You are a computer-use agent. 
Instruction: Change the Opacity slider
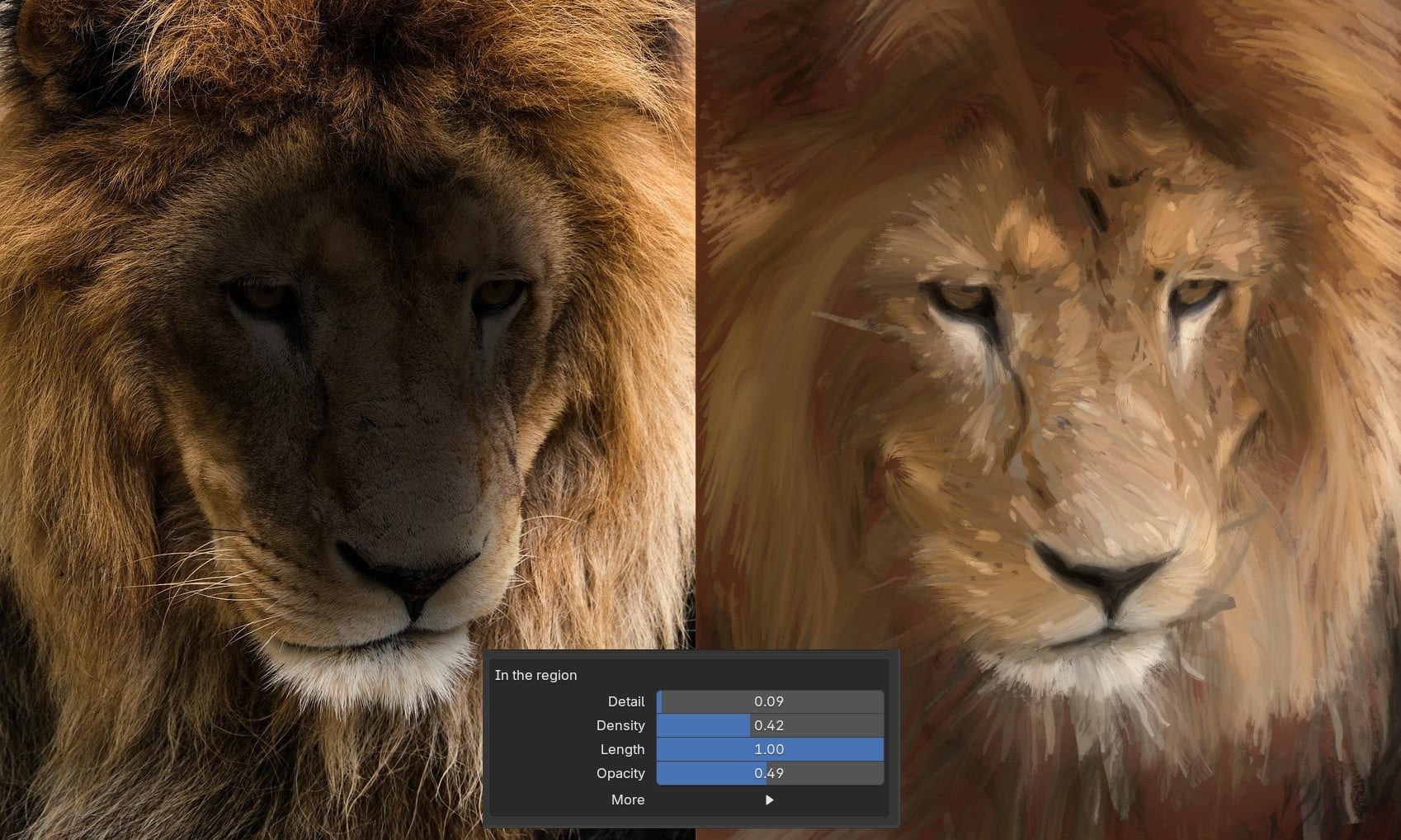click(x=770, y=773)
